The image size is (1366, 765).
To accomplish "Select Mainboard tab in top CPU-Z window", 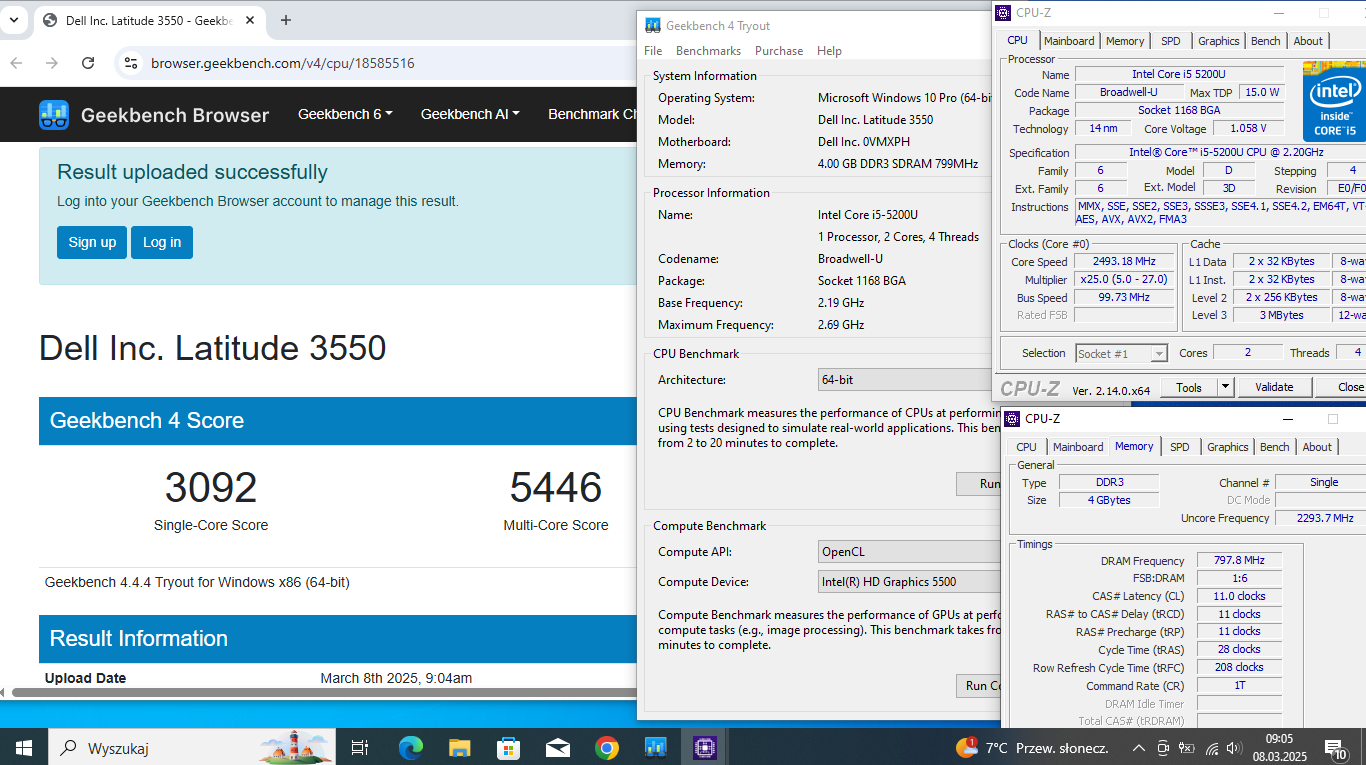I will coord(1069,41).
